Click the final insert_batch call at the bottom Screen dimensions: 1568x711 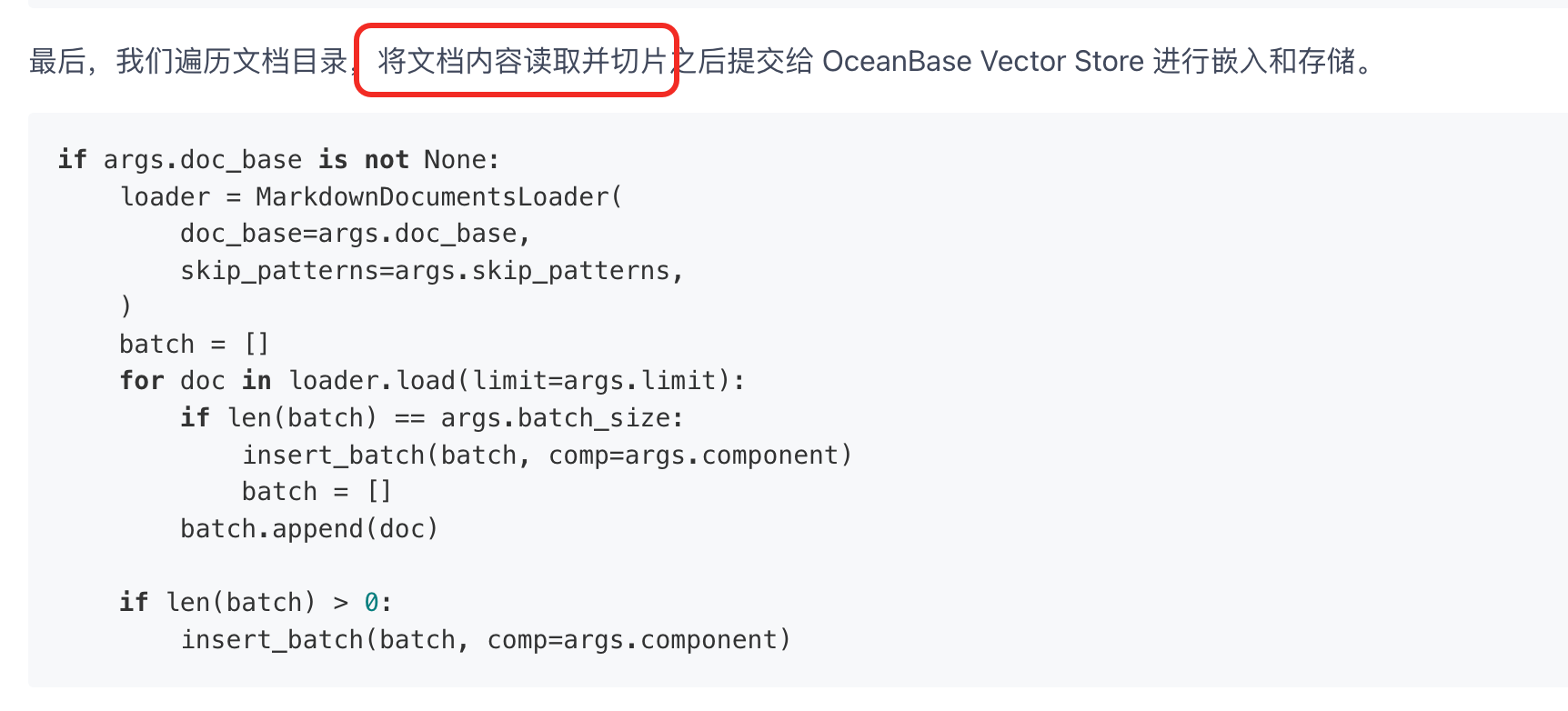coord(486,639)
